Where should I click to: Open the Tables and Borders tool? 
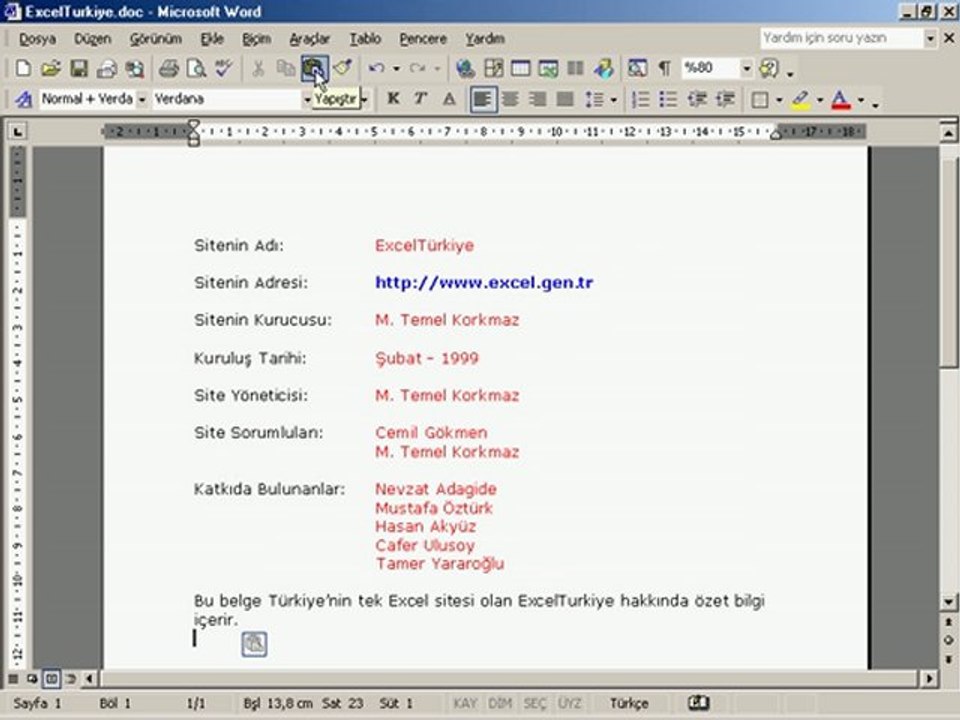tap(493, 68)
